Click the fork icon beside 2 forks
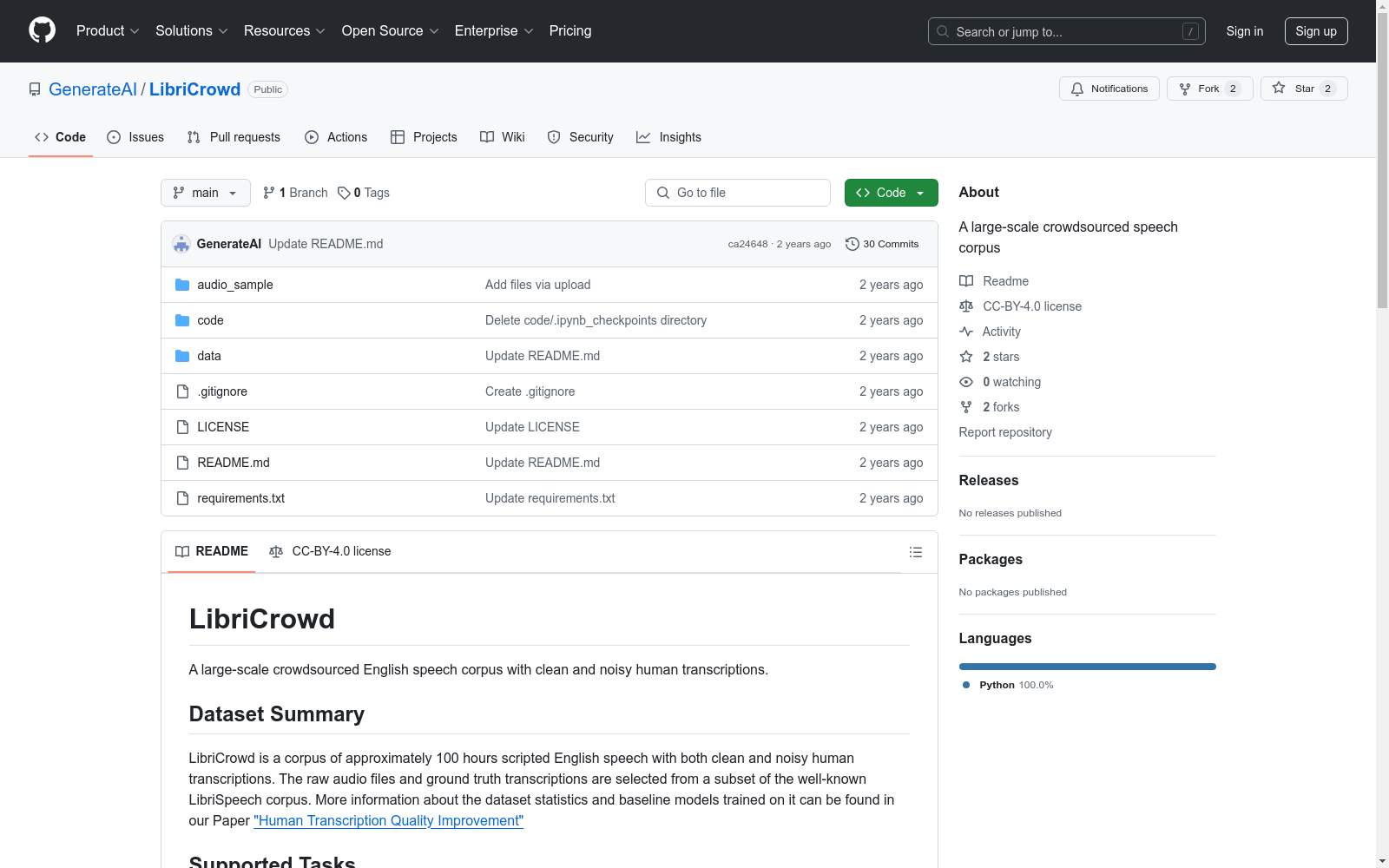 [966, 407]
